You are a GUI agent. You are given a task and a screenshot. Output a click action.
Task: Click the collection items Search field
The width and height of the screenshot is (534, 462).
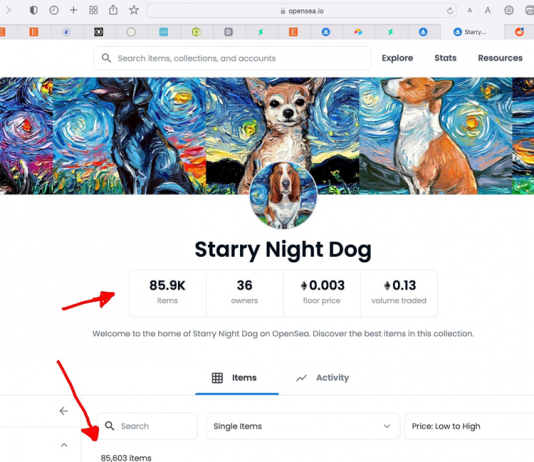pos(147,426)
